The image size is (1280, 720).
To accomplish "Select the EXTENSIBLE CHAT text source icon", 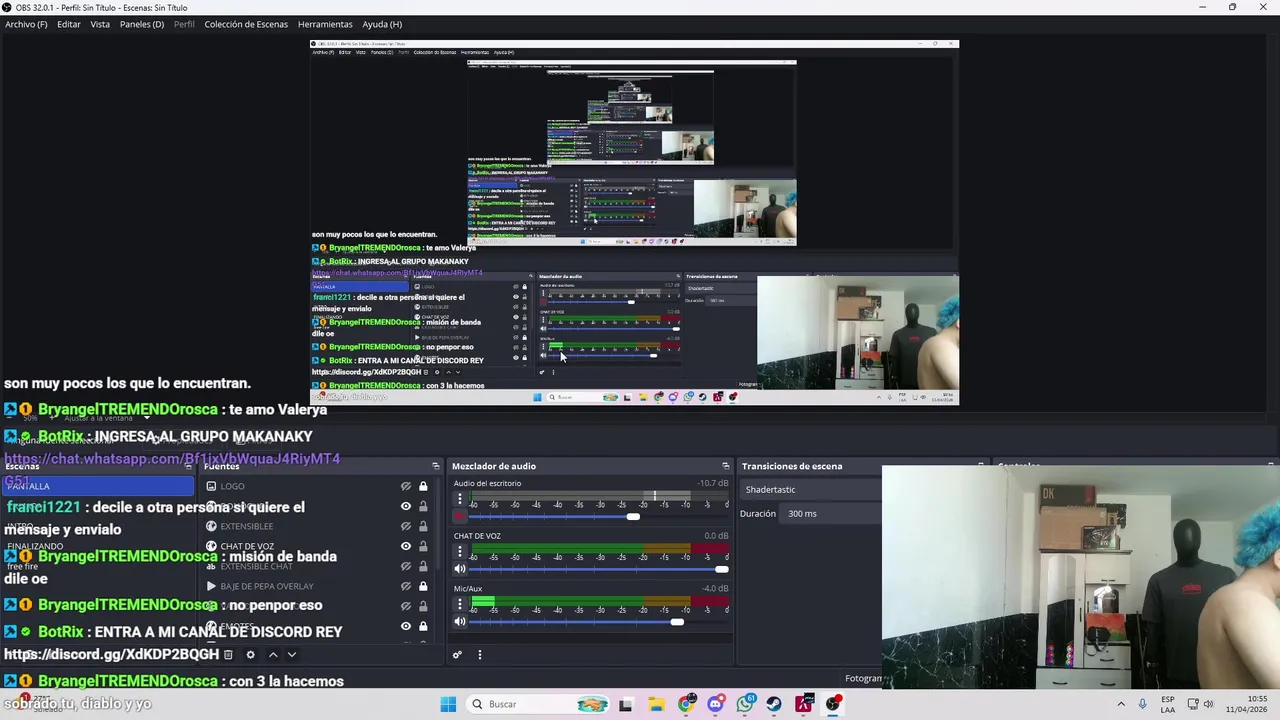I will (x=211, y=566).
